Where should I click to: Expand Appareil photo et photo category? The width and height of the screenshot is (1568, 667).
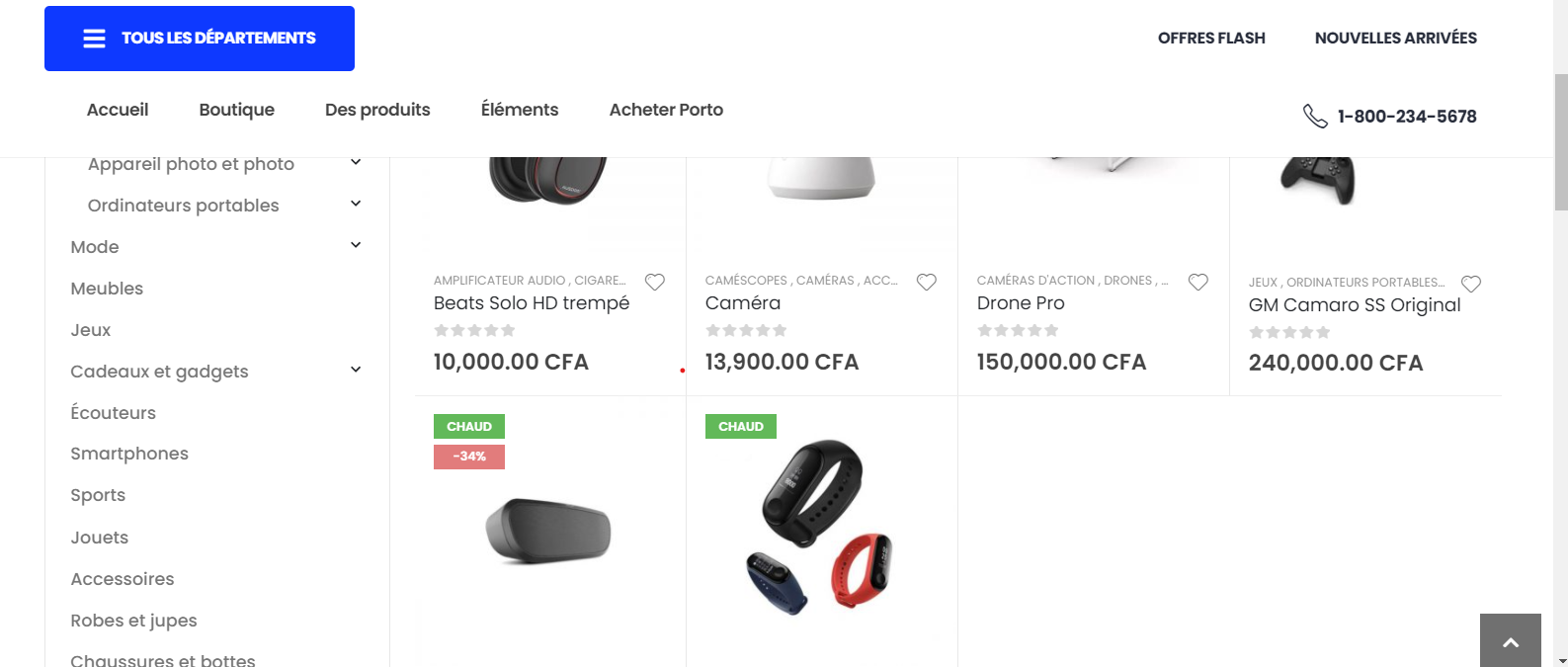pyautogui.click(x=356, y=162)
